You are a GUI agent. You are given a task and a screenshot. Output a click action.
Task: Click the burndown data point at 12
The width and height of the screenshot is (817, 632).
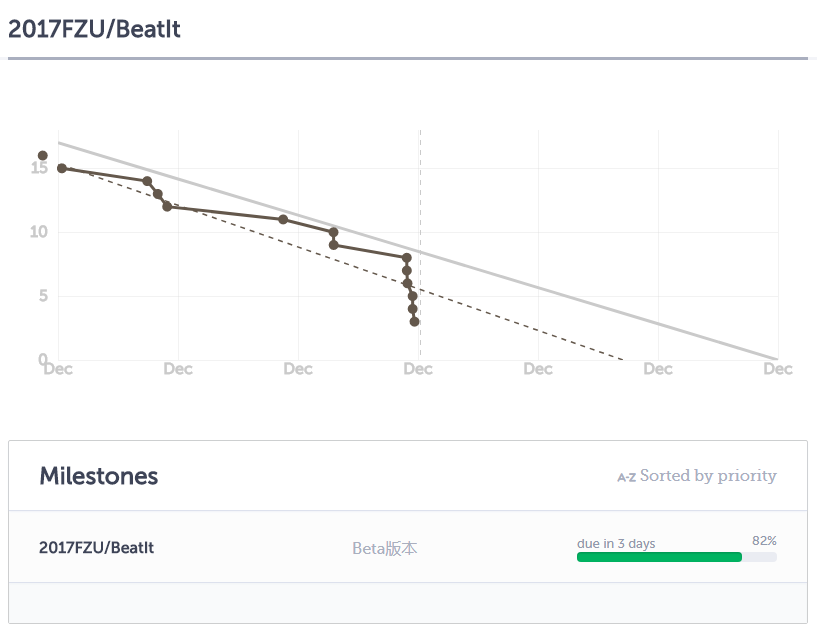(167, 206)
